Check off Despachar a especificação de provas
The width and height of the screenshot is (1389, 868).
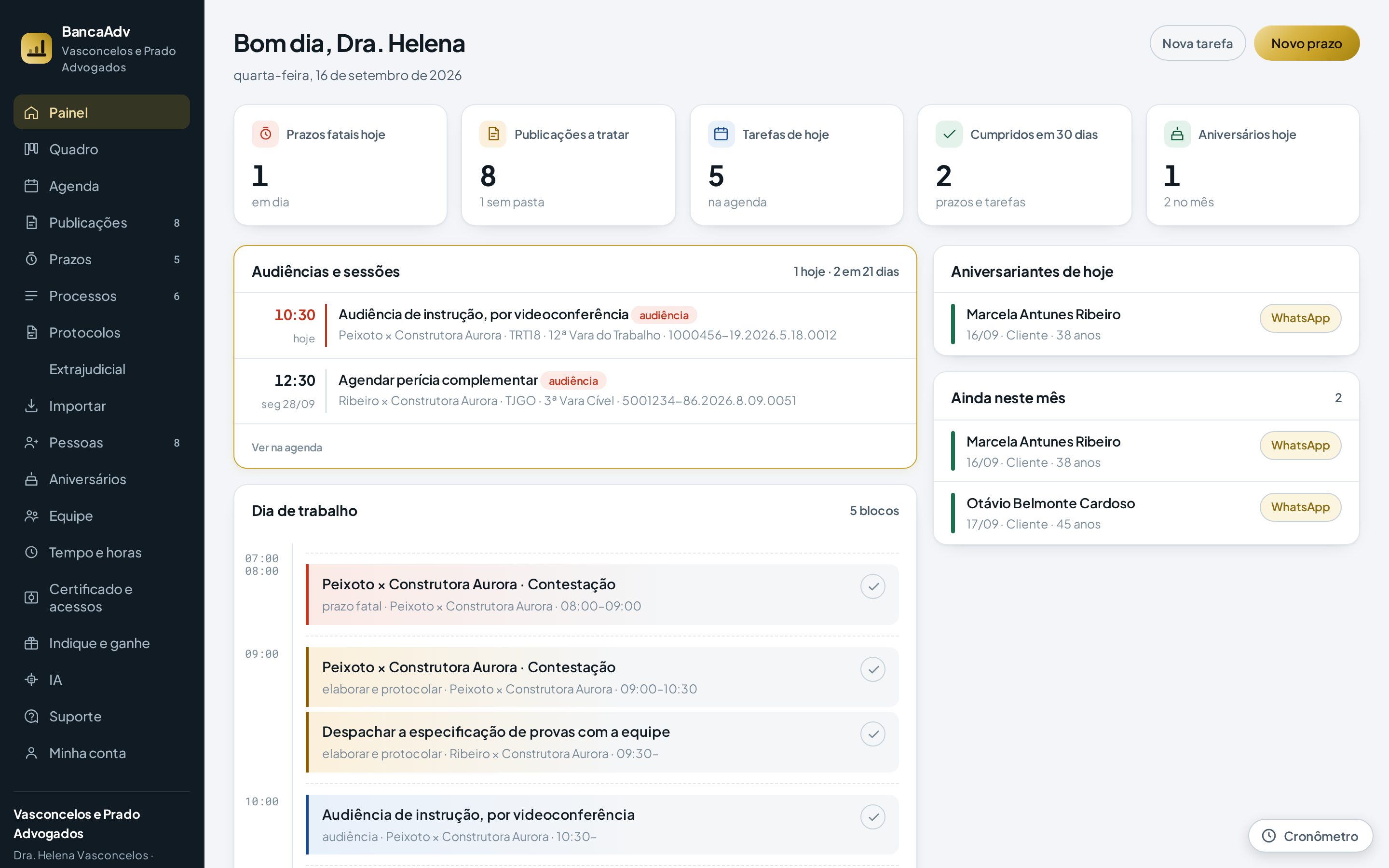click(x=872, y=734)
